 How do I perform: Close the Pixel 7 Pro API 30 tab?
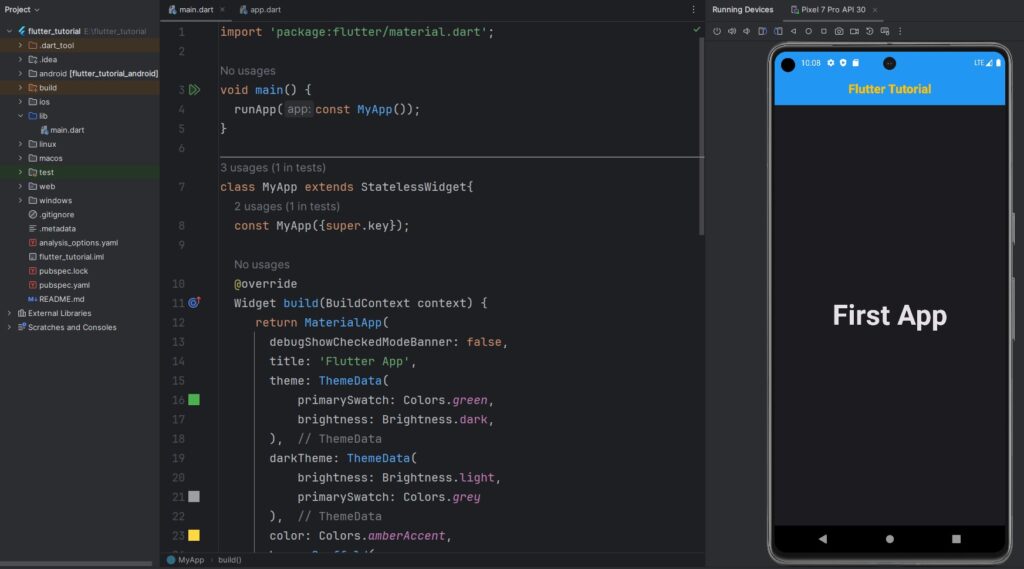pos(875,10)
